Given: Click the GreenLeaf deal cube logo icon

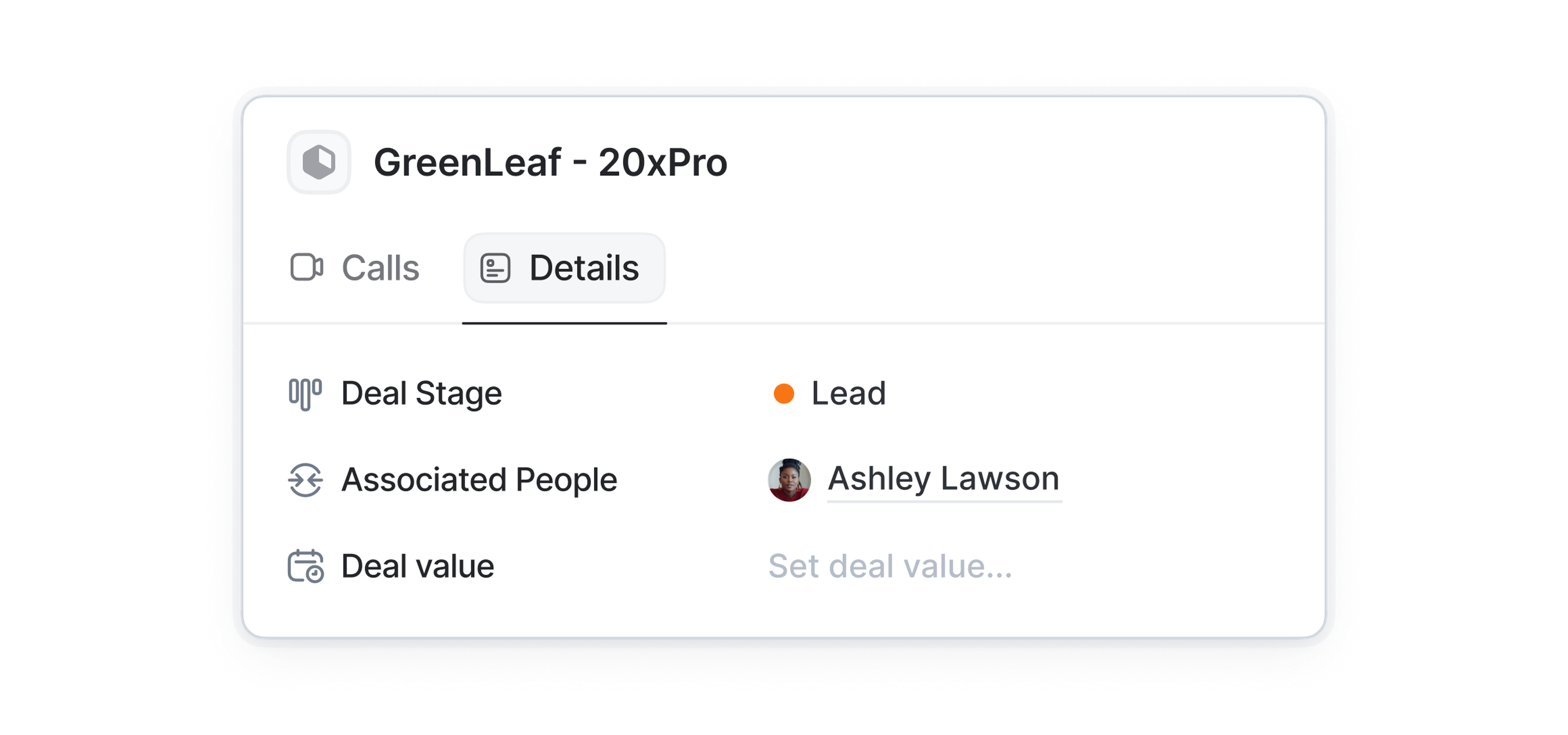Looking at the screenshot, I should [318, 162].
